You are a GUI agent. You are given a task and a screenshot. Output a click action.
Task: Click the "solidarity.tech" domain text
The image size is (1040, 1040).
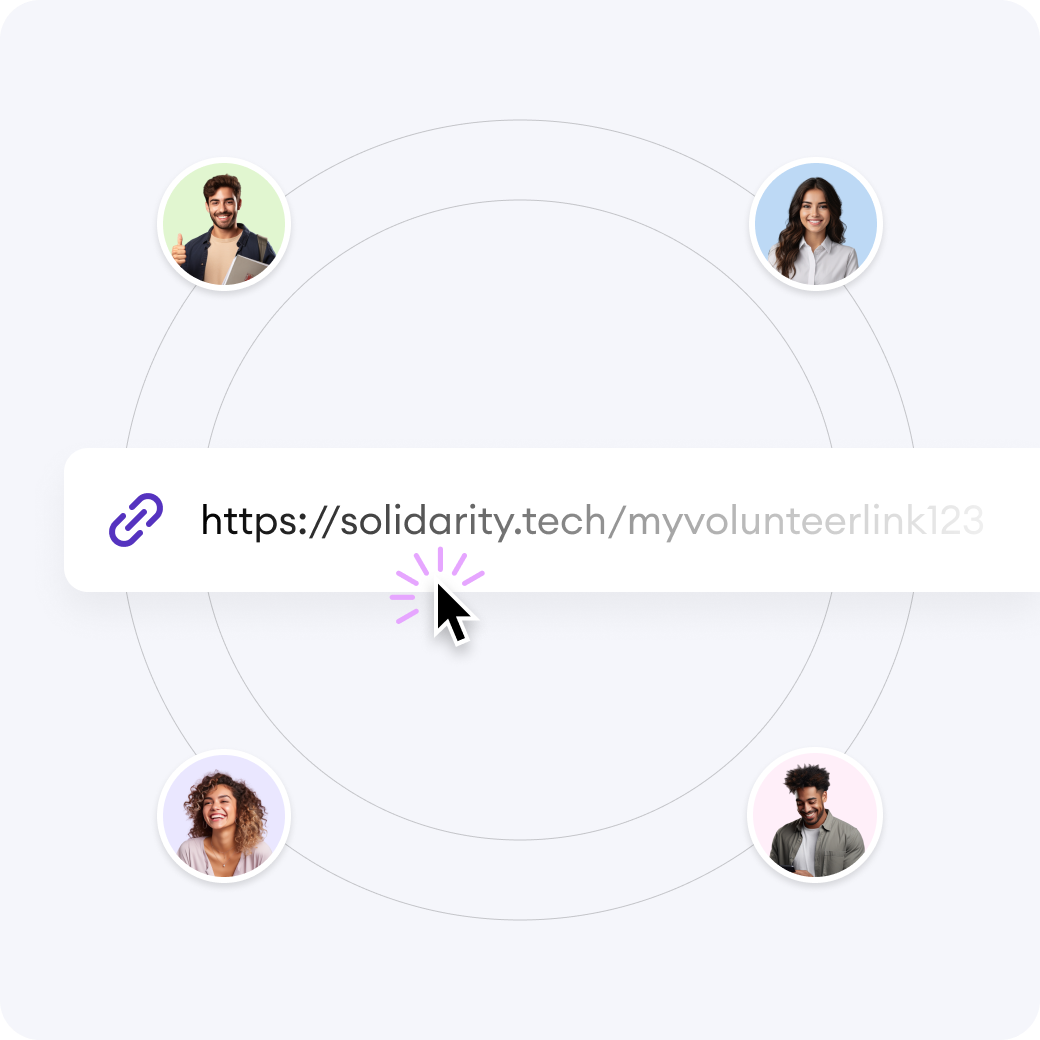tap(473, 521)
